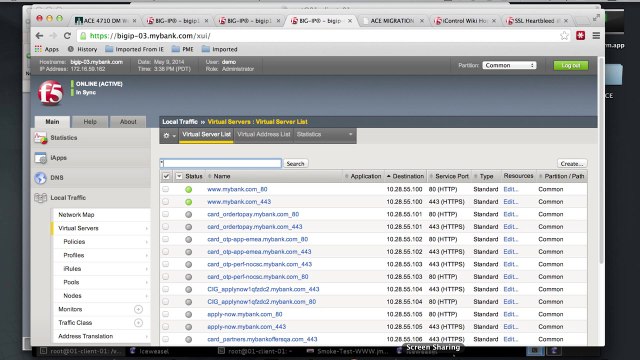Check the box for card_otp-perf-nocsc.mybank.com_443
This screenshot has height=360, width=640.
[165, 264]
